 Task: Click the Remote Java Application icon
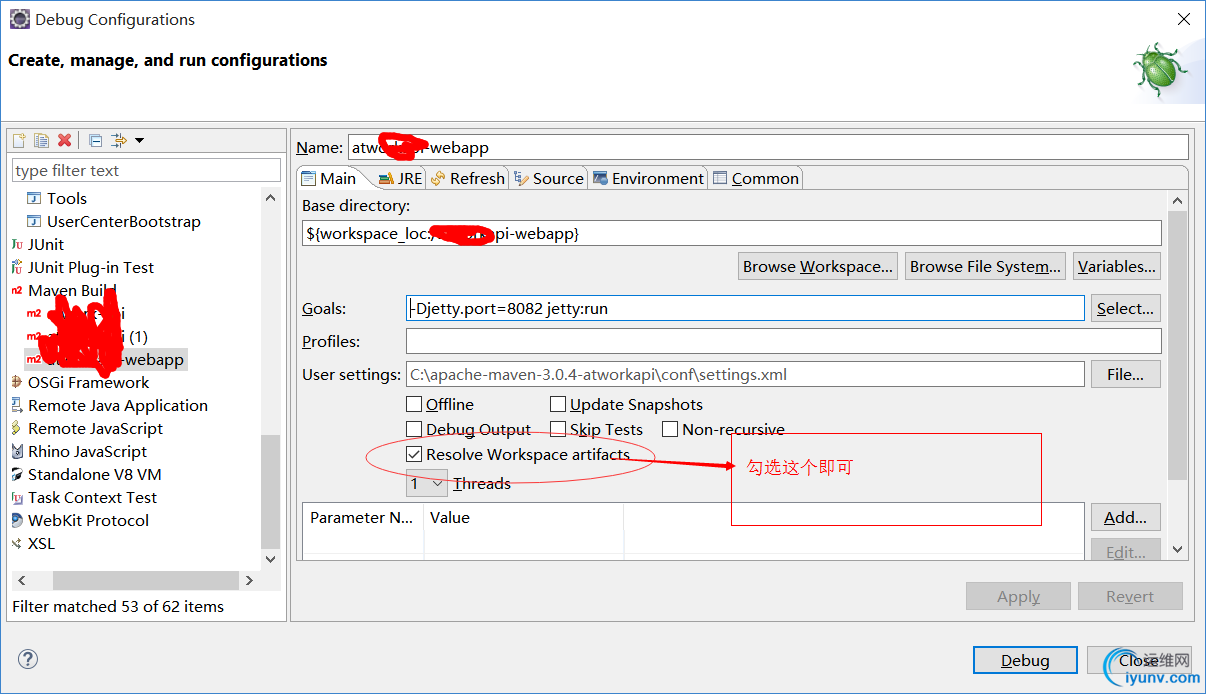click(17, 405)
